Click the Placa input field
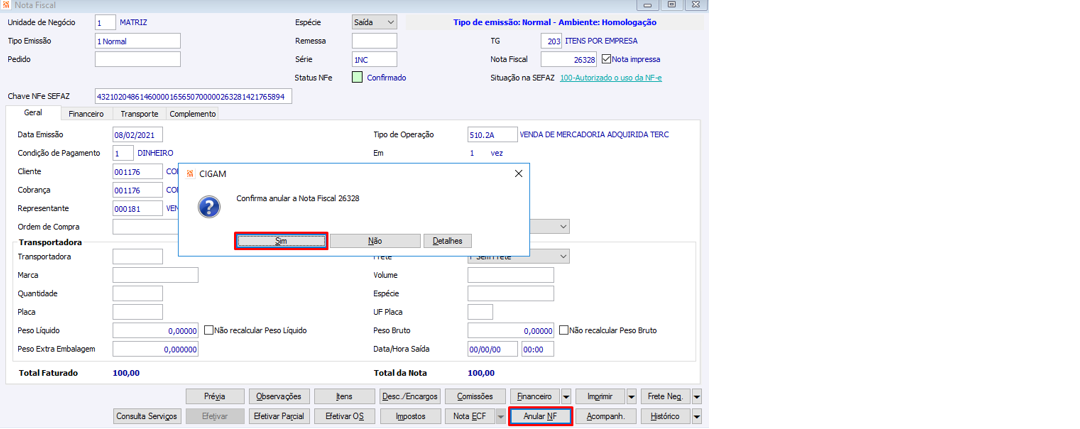Viewport: 1080px width, 429px height. 138,312
